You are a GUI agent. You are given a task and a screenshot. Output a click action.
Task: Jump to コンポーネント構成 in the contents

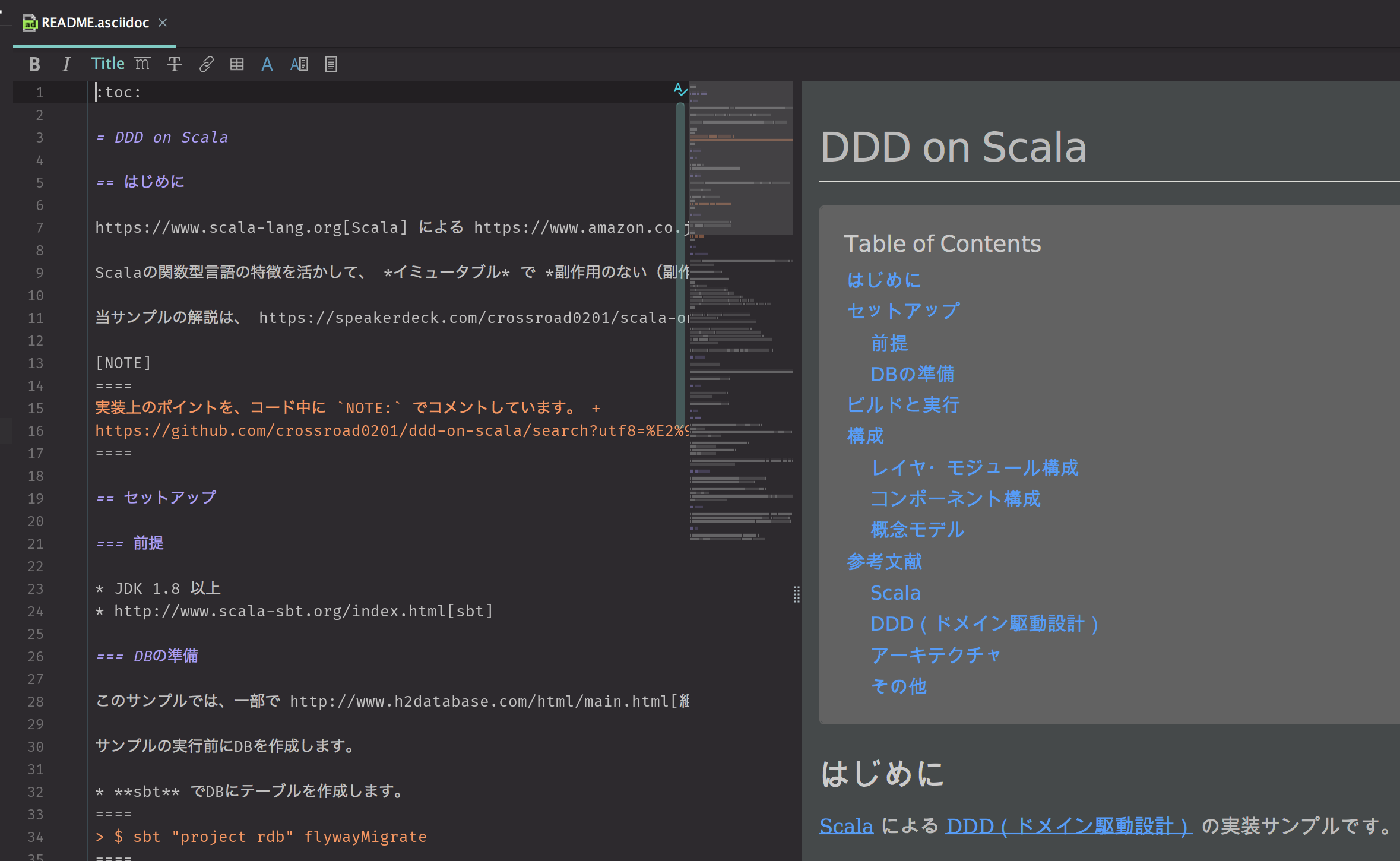click(x=955, y=499)
